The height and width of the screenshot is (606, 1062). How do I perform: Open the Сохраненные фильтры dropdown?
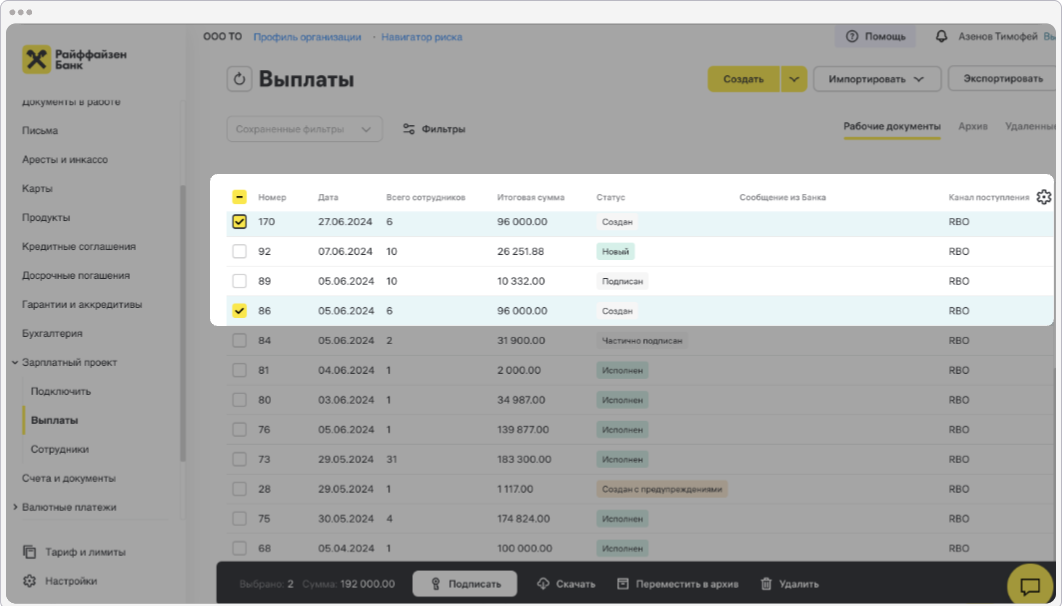pos(304,129)
